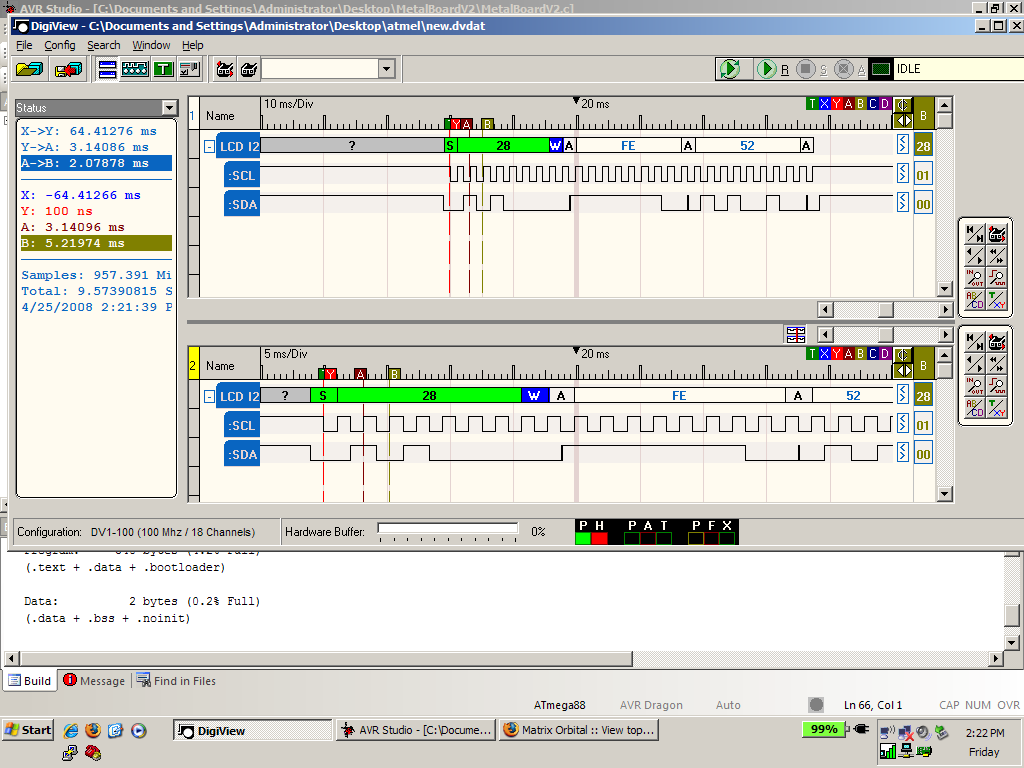Image resolution: width=1024 pixels, height=768 pixels.
Task: Click Y marker swatch in waveform 1
Action: pos(836,103)
